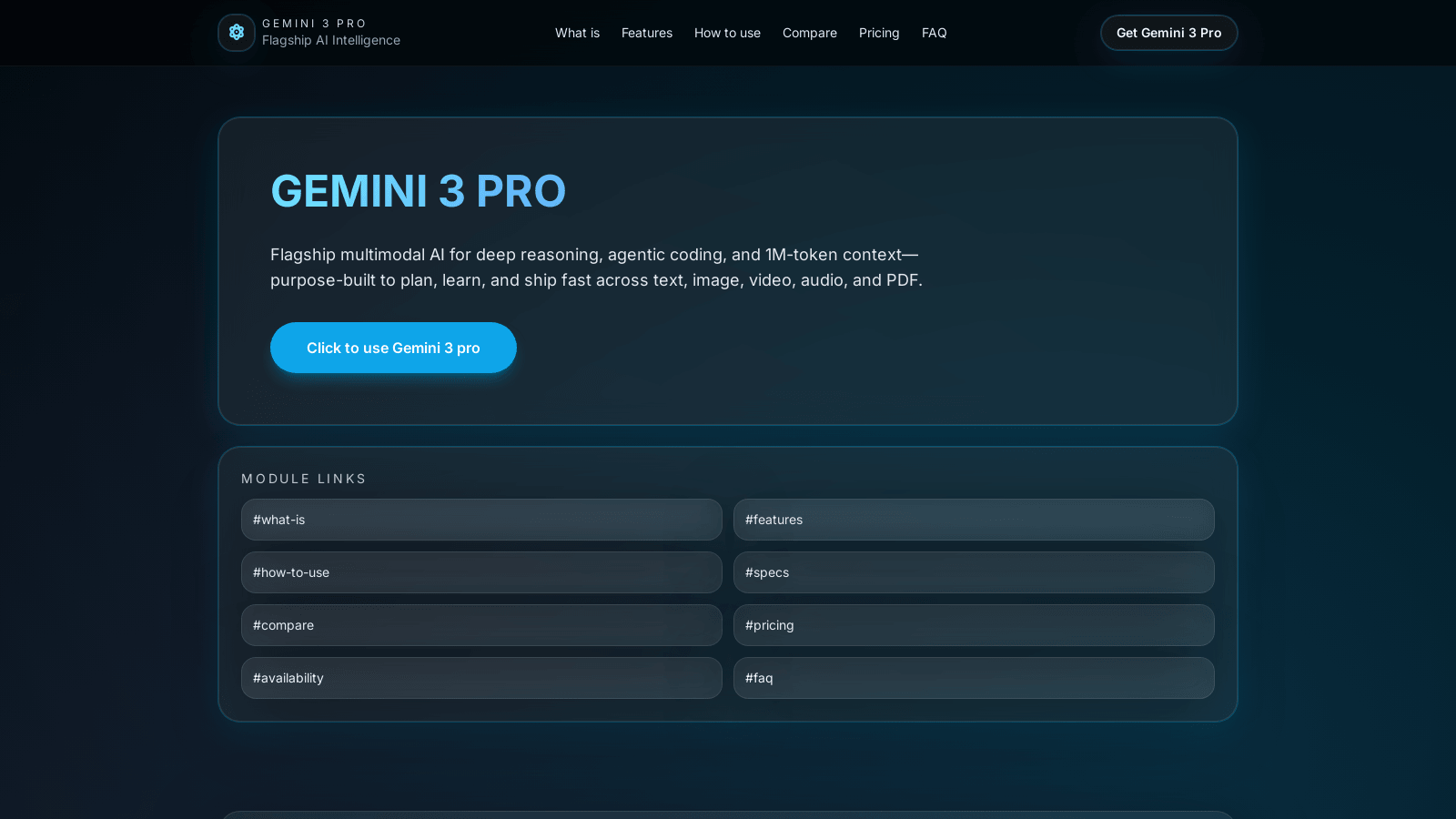Open the Pricing nav item
The image size is (1456, 819).
[878, 33]
